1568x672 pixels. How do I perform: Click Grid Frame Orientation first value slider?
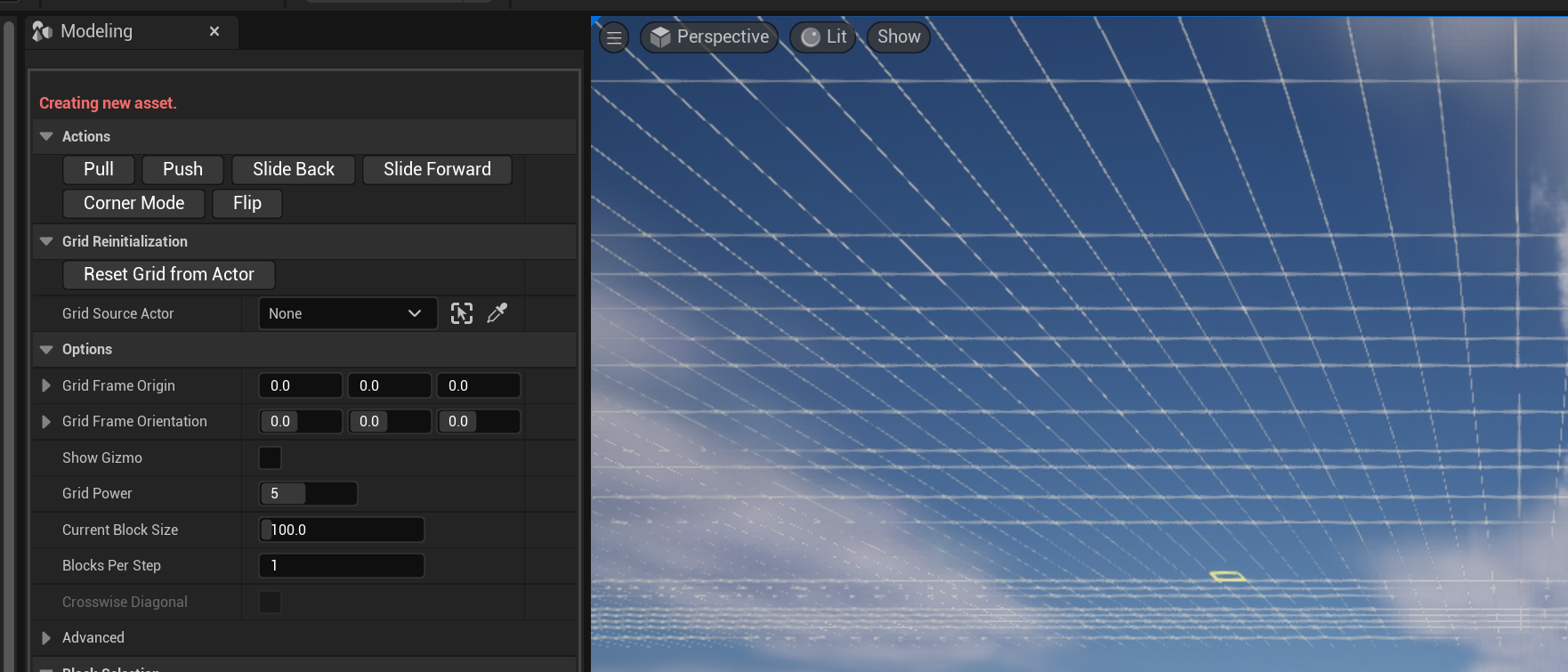(301, 421)
